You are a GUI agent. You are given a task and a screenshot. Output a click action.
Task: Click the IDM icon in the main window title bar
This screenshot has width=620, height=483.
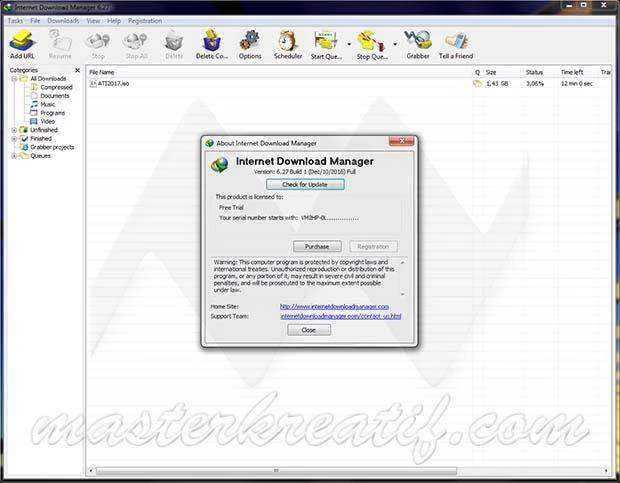click(x=8, y=7)
